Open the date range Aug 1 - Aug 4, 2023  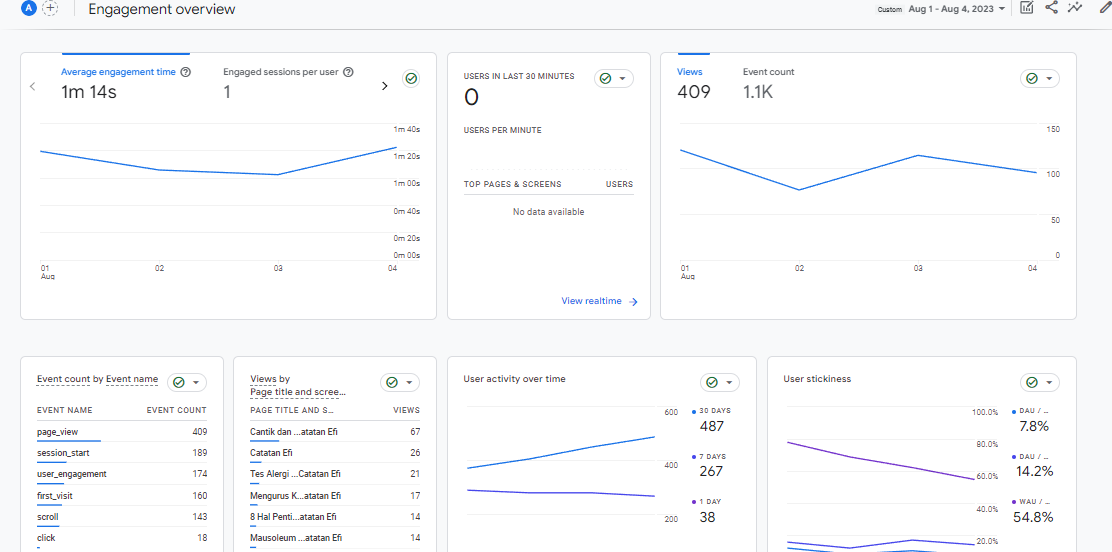pos(957,9)
